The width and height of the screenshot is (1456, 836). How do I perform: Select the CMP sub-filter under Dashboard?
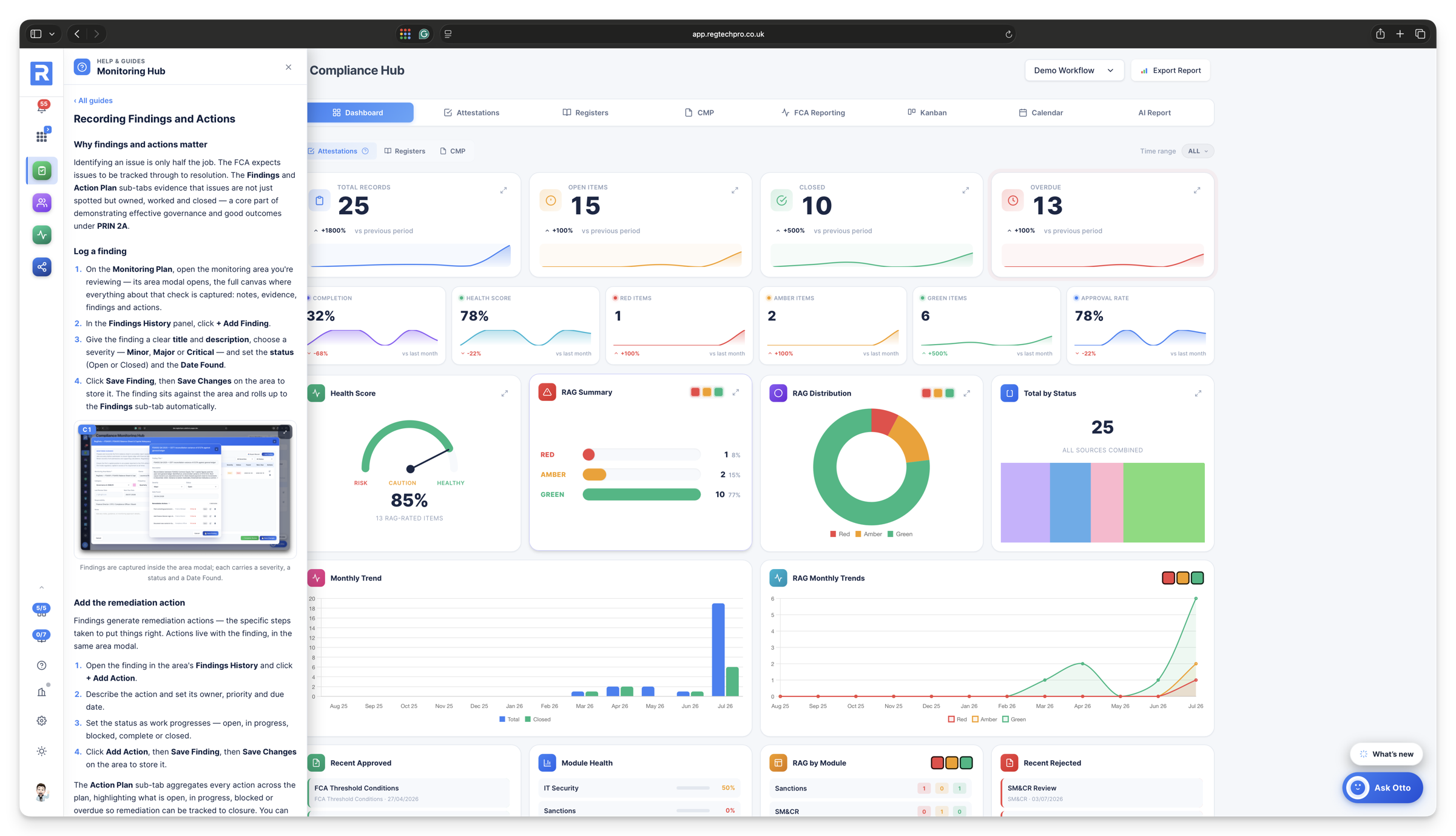pos(453,151)
